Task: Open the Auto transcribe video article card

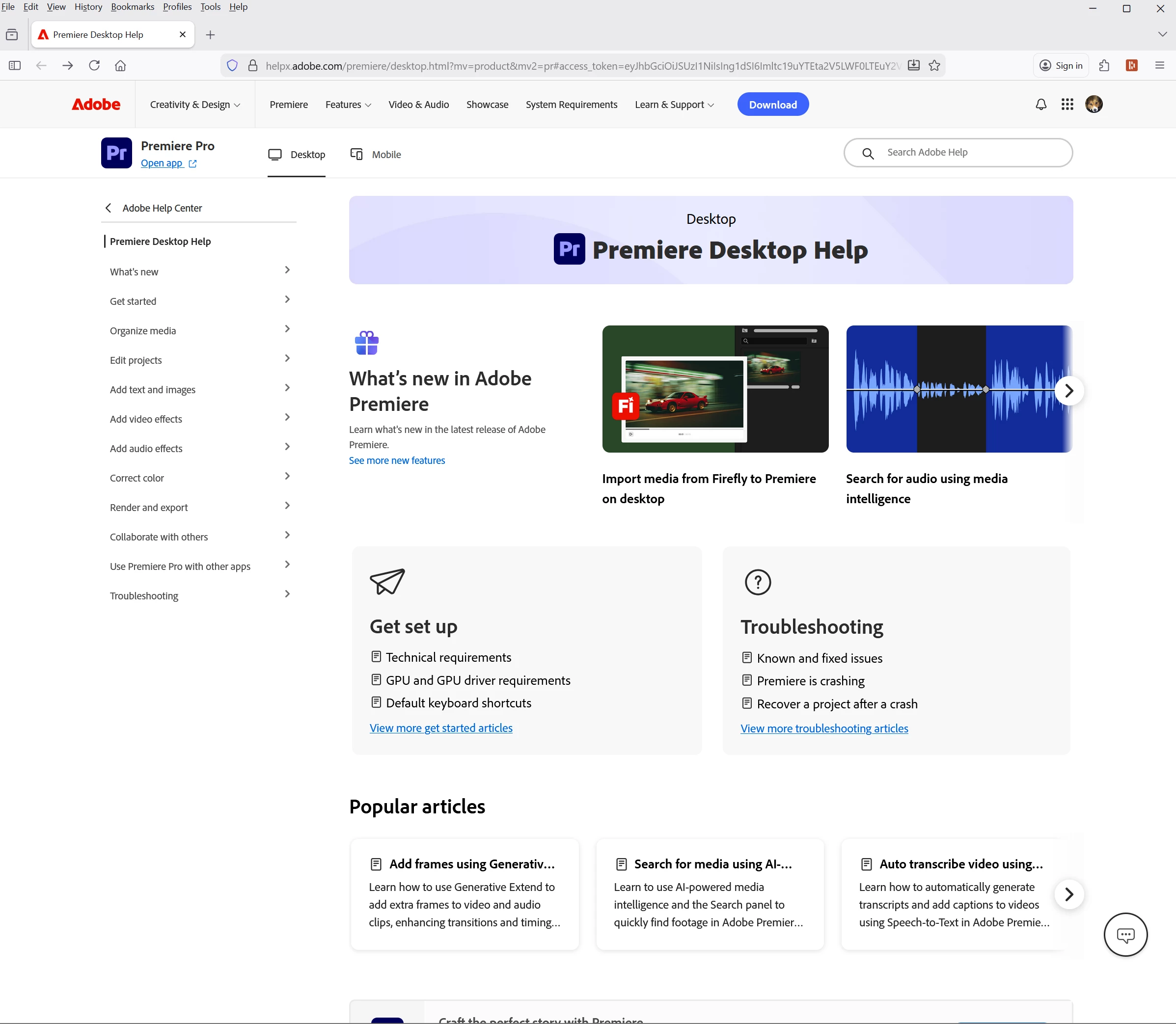Action: pos(954,894)
